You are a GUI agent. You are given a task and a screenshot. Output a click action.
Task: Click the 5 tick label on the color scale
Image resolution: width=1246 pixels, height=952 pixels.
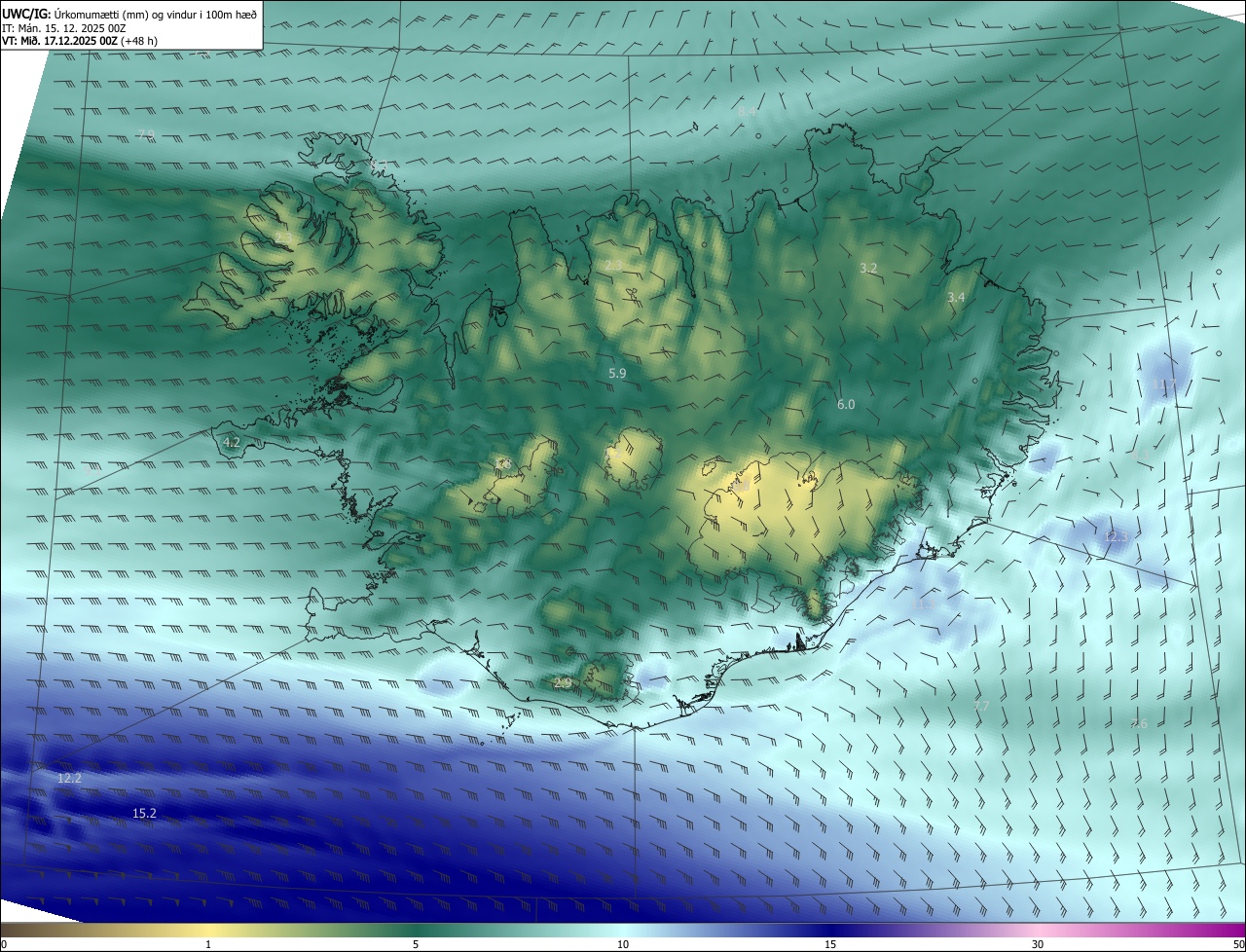coord(416,944)
